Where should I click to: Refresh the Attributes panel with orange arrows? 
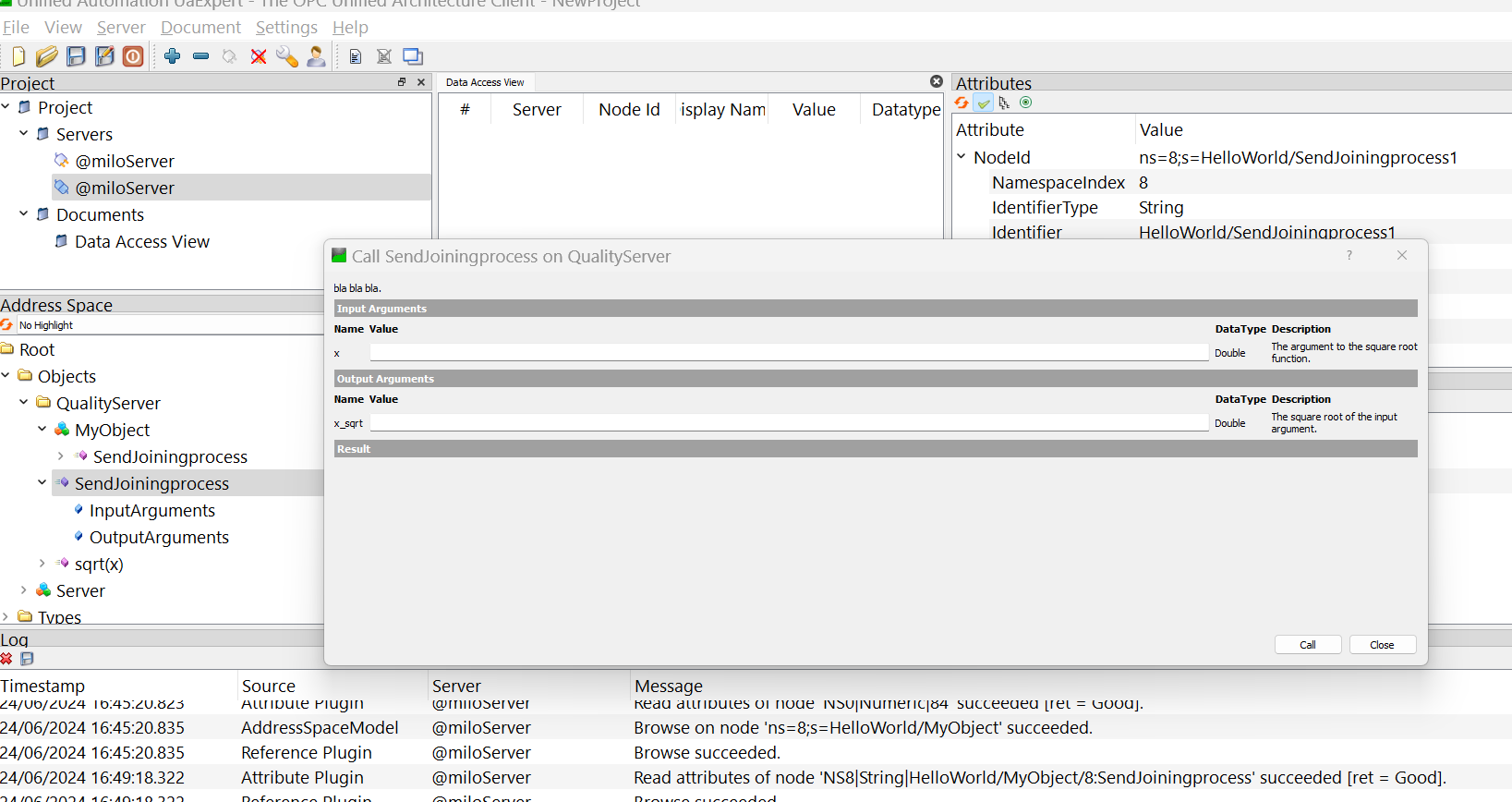coord(962,103)
